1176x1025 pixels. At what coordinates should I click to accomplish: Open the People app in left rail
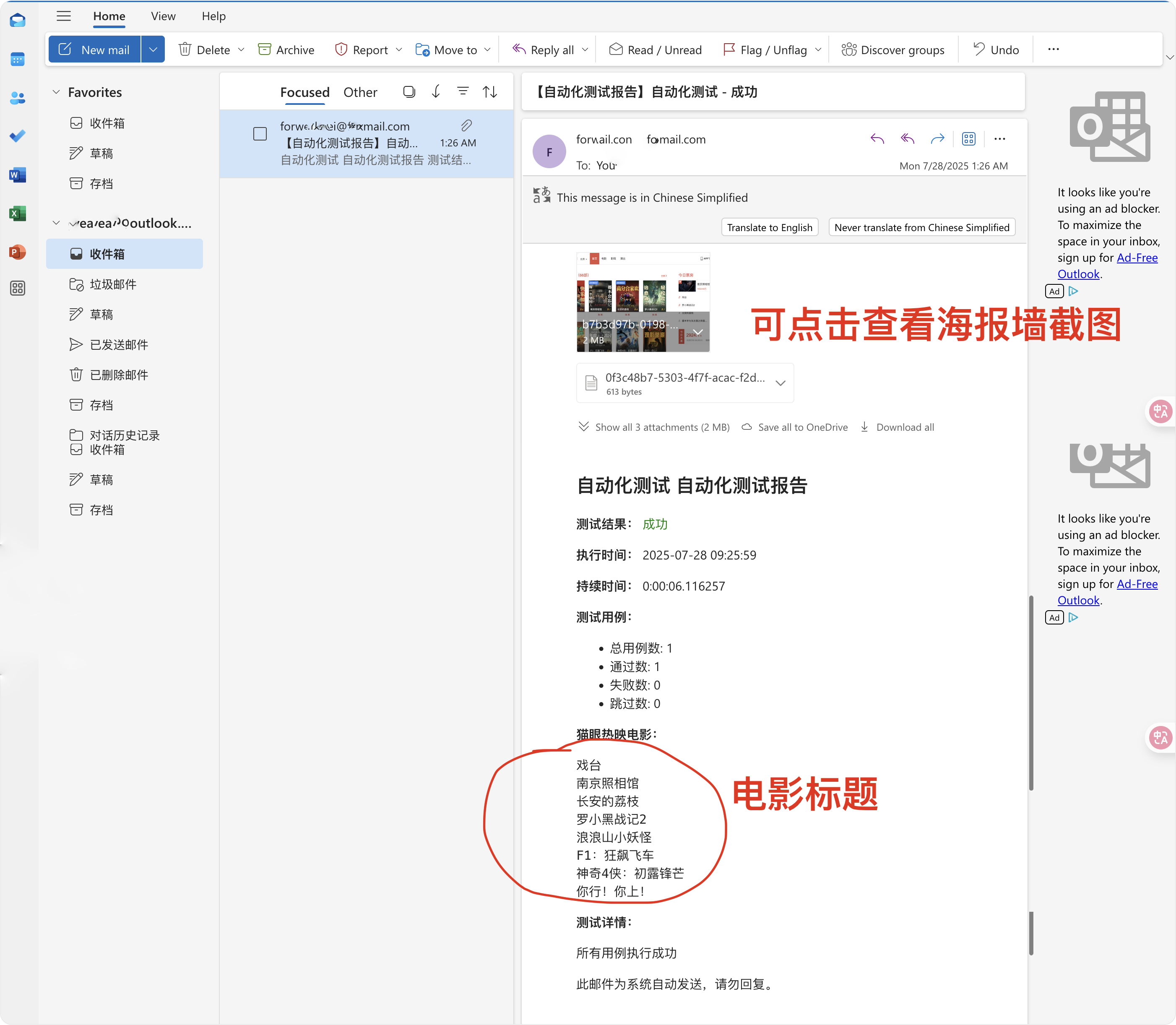[18, 98]
